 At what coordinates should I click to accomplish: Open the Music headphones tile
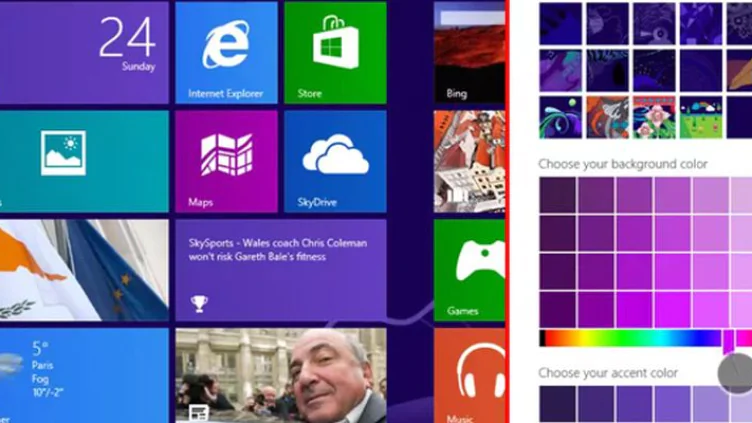469,376
